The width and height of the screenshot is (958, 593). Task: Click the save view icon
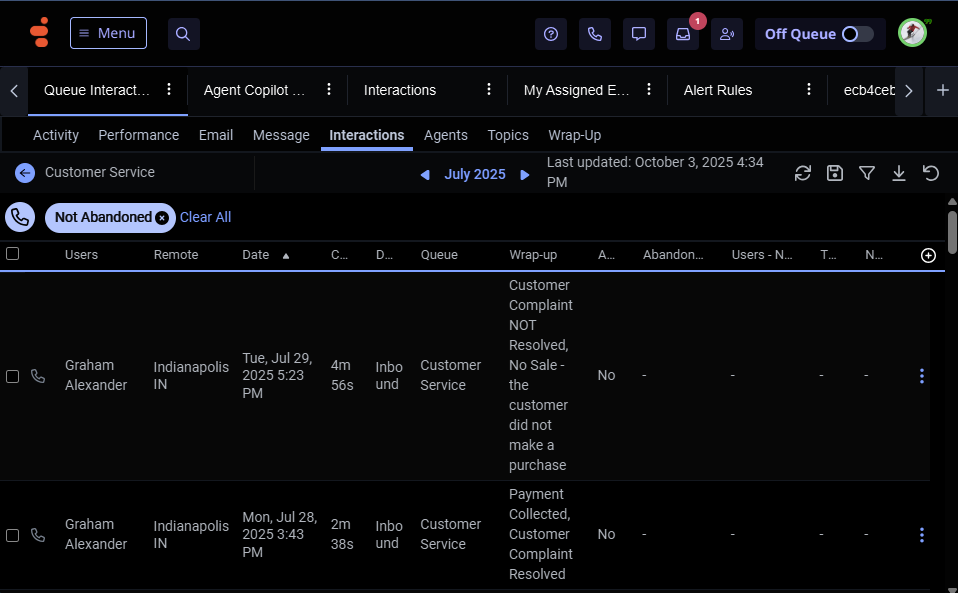[835, 173]
